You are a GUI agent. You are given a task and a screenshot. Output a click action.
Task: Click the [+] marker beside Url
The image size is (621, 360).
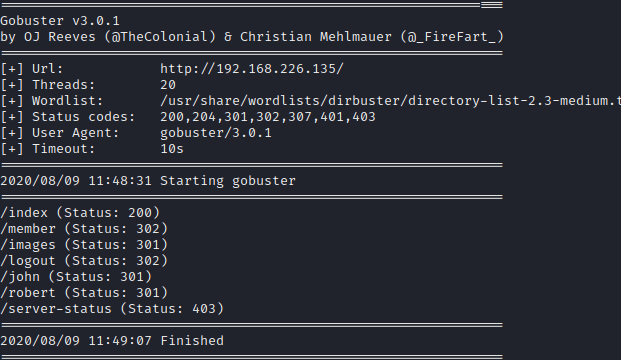(x=12, y=69)
